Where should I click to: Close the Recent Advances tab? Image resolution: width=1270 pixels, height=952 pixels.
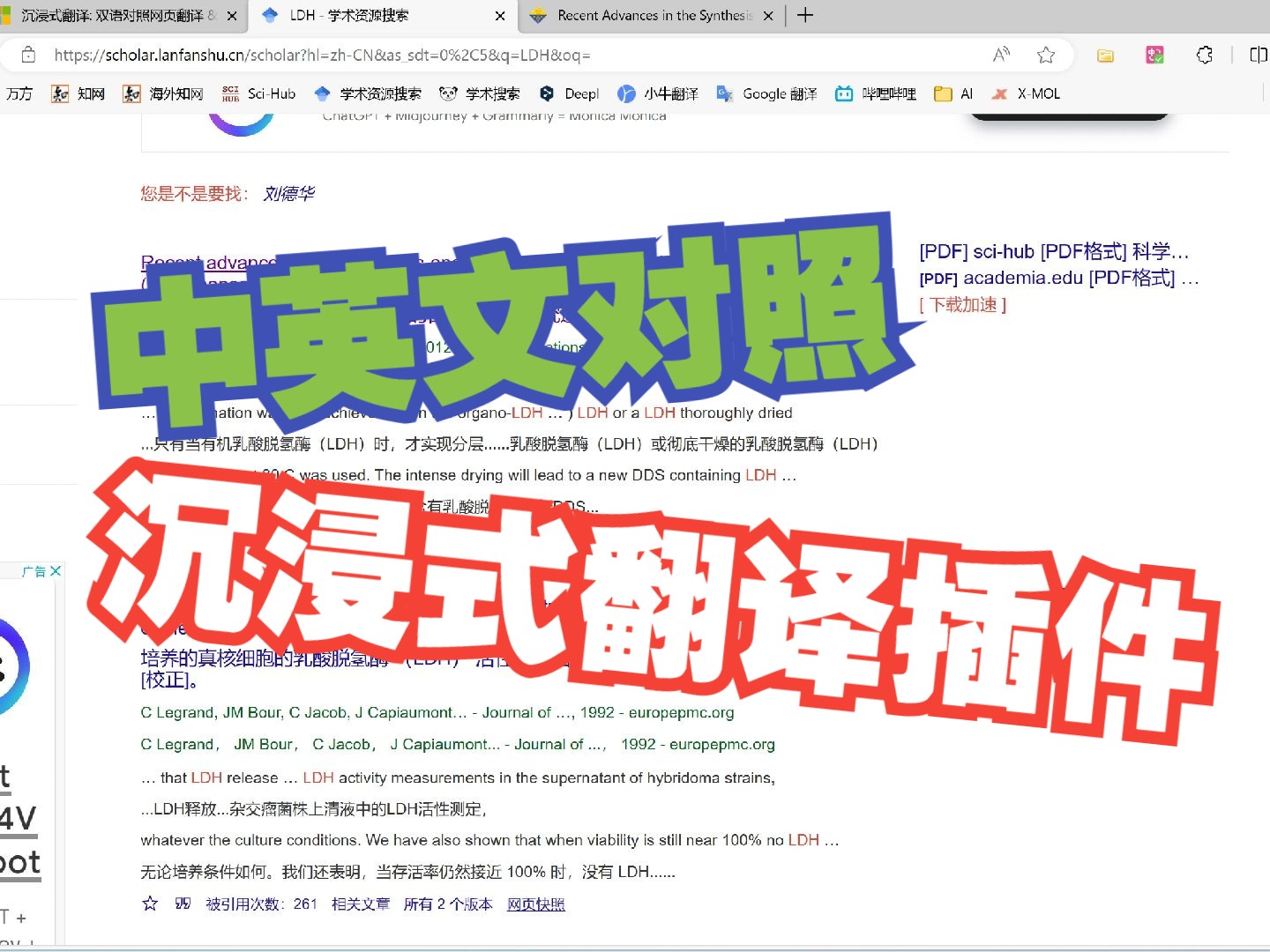(768, 16)
